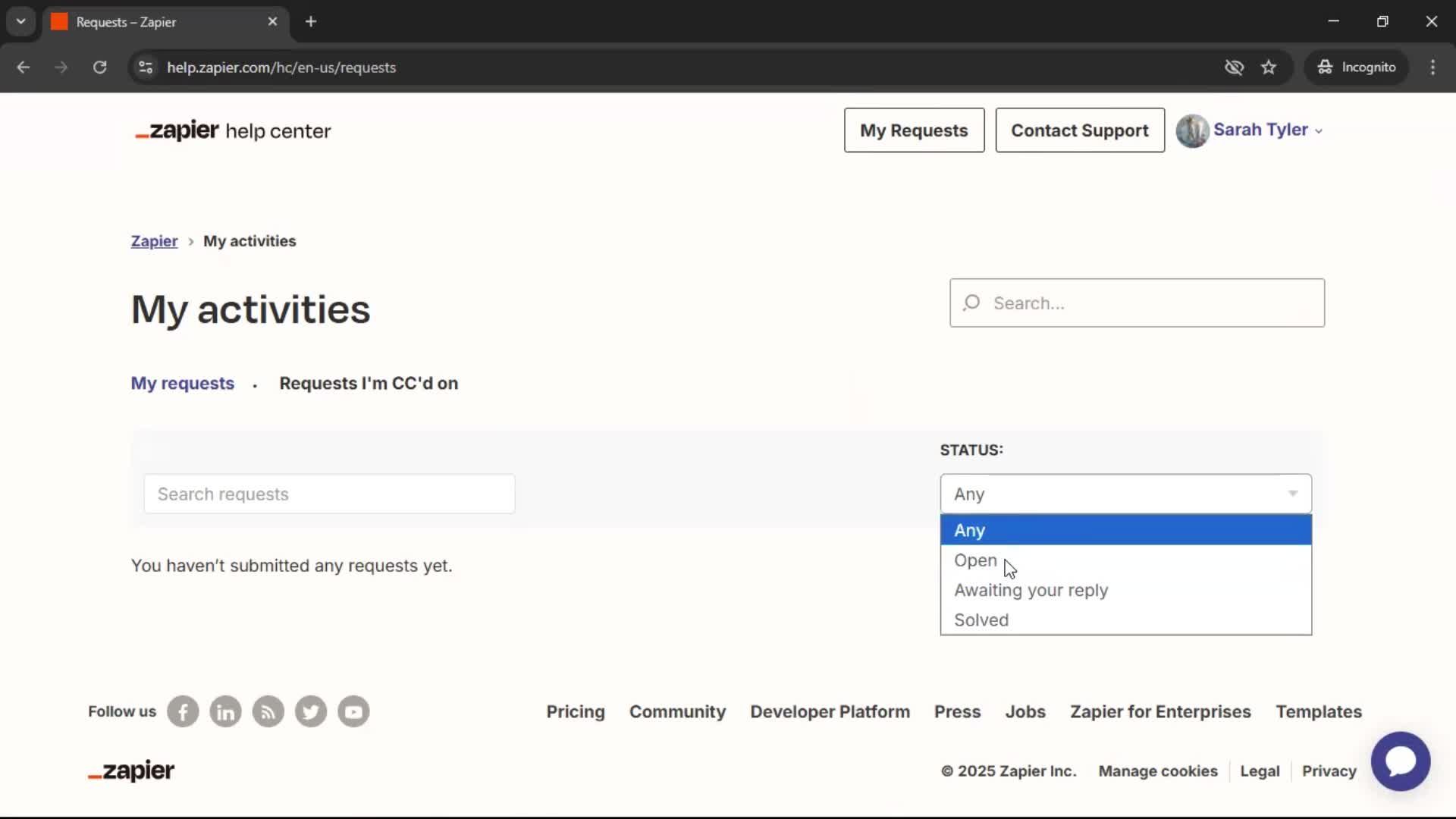Go back to previous page
Viewport: 1456px width, 819px height.
coord(24,67)
